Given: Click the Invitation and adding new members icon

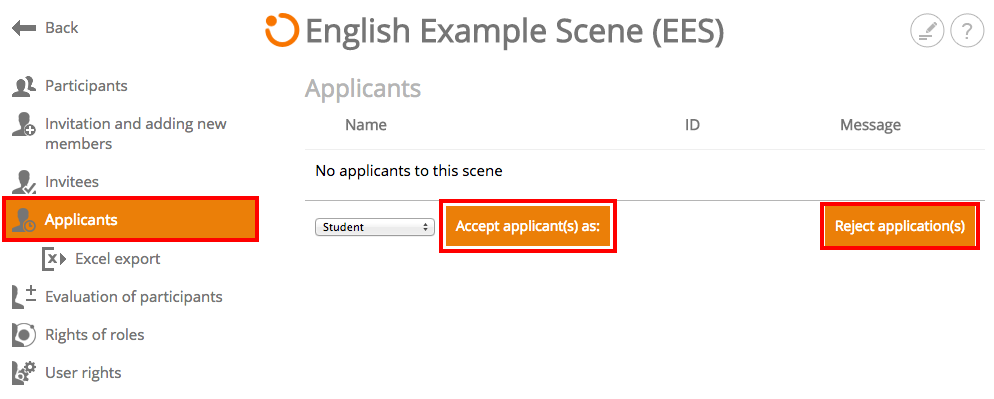Looking at the screenshot, I should [x=24, y=124].
